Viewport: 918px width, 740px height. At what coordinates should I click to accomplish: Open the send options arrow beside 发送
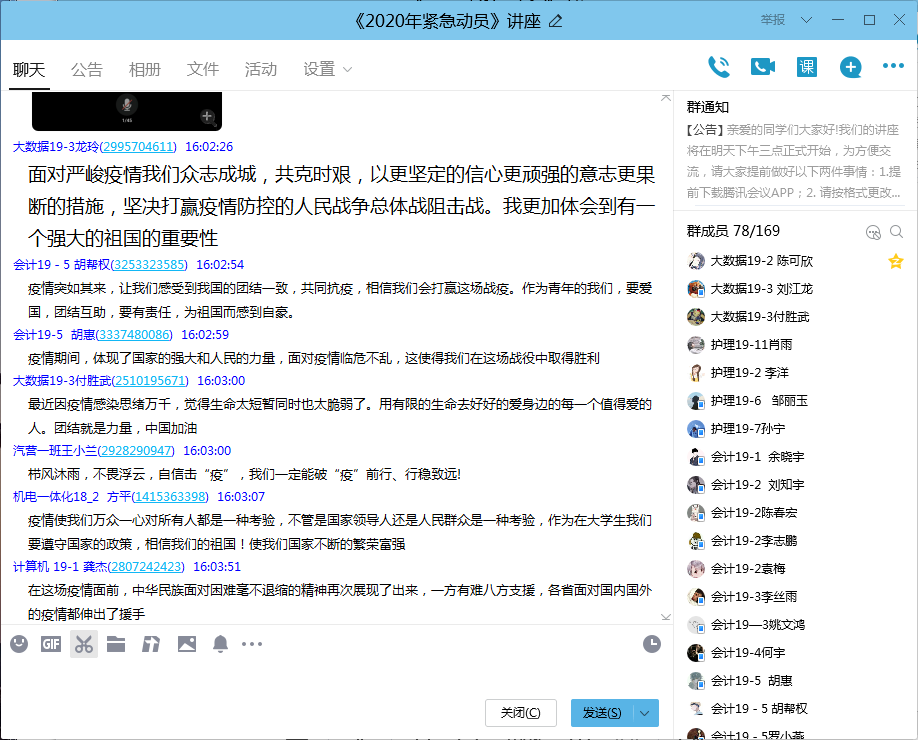[x=645, y=713]
